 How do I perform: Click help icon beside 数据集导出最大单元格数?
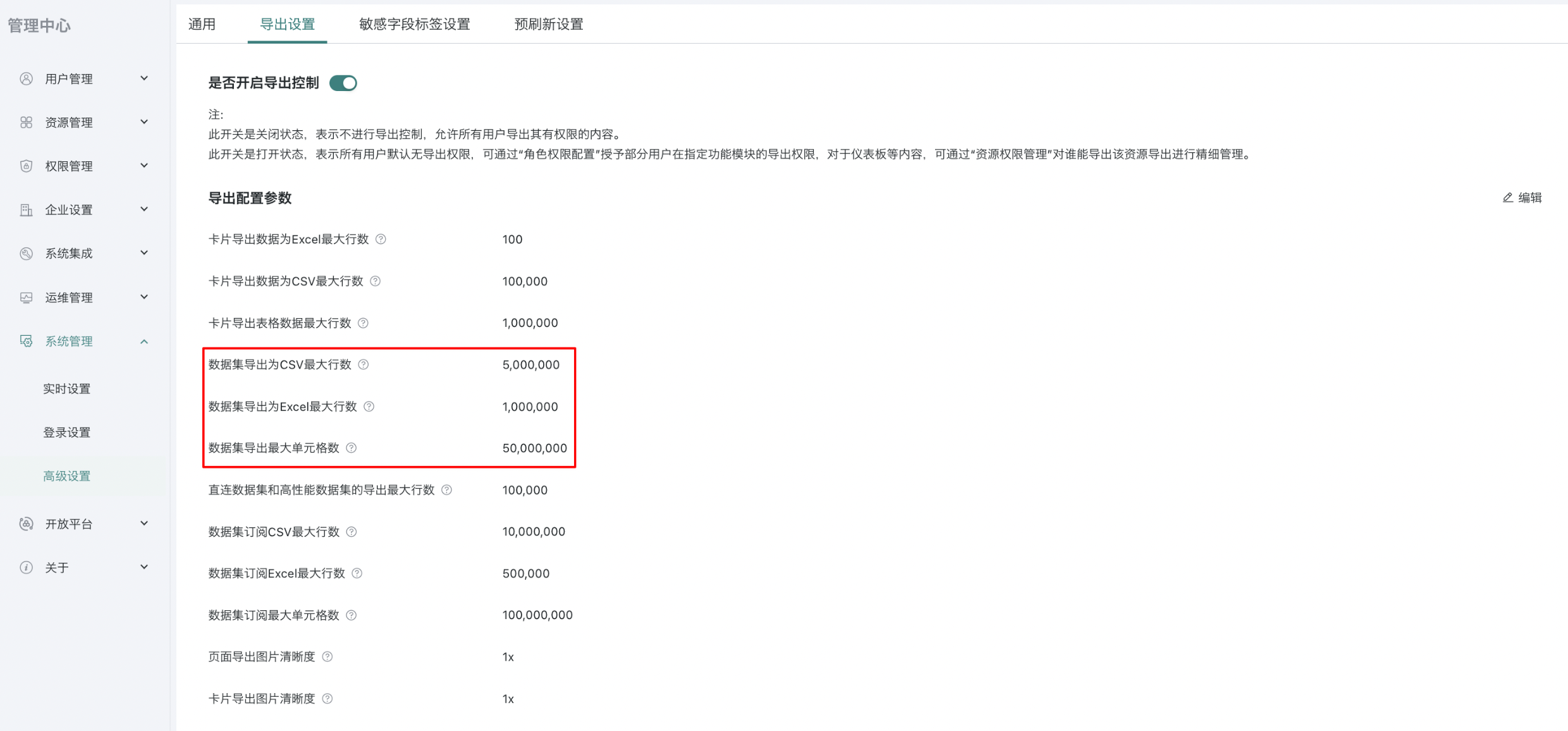(x=352, y=448)
